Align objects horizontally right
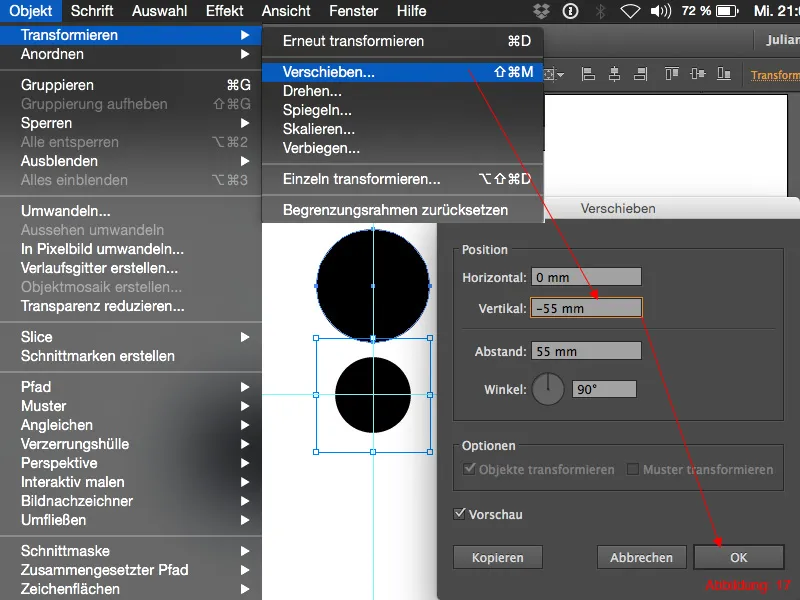 (x=640, y=74)
